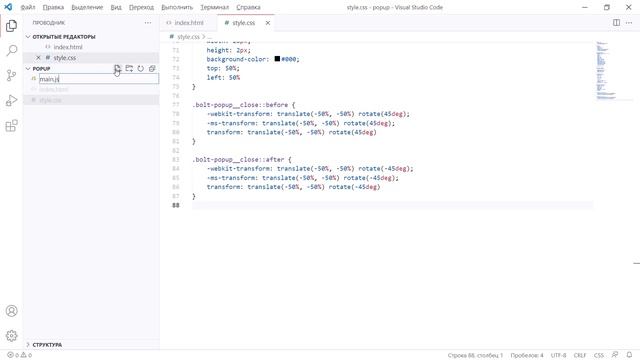Select language mode CSS in status bar

(599, 355)
